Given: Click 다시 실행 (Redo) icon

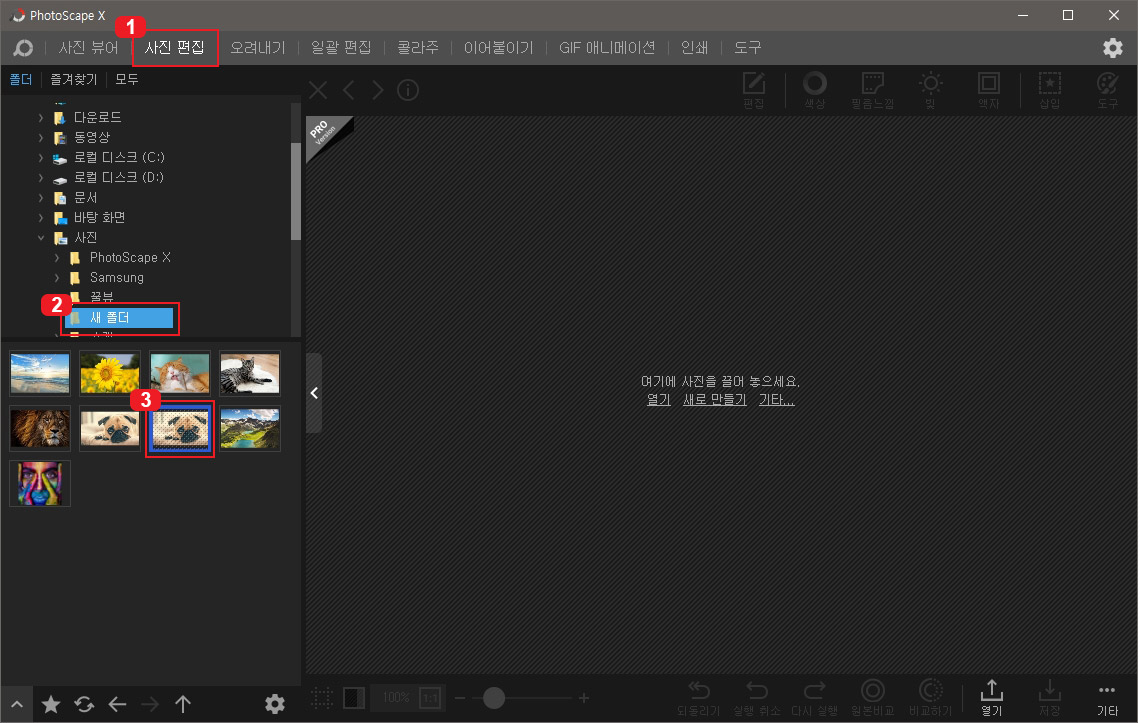Looking at the screenshot, I should (x=814, y=698).
